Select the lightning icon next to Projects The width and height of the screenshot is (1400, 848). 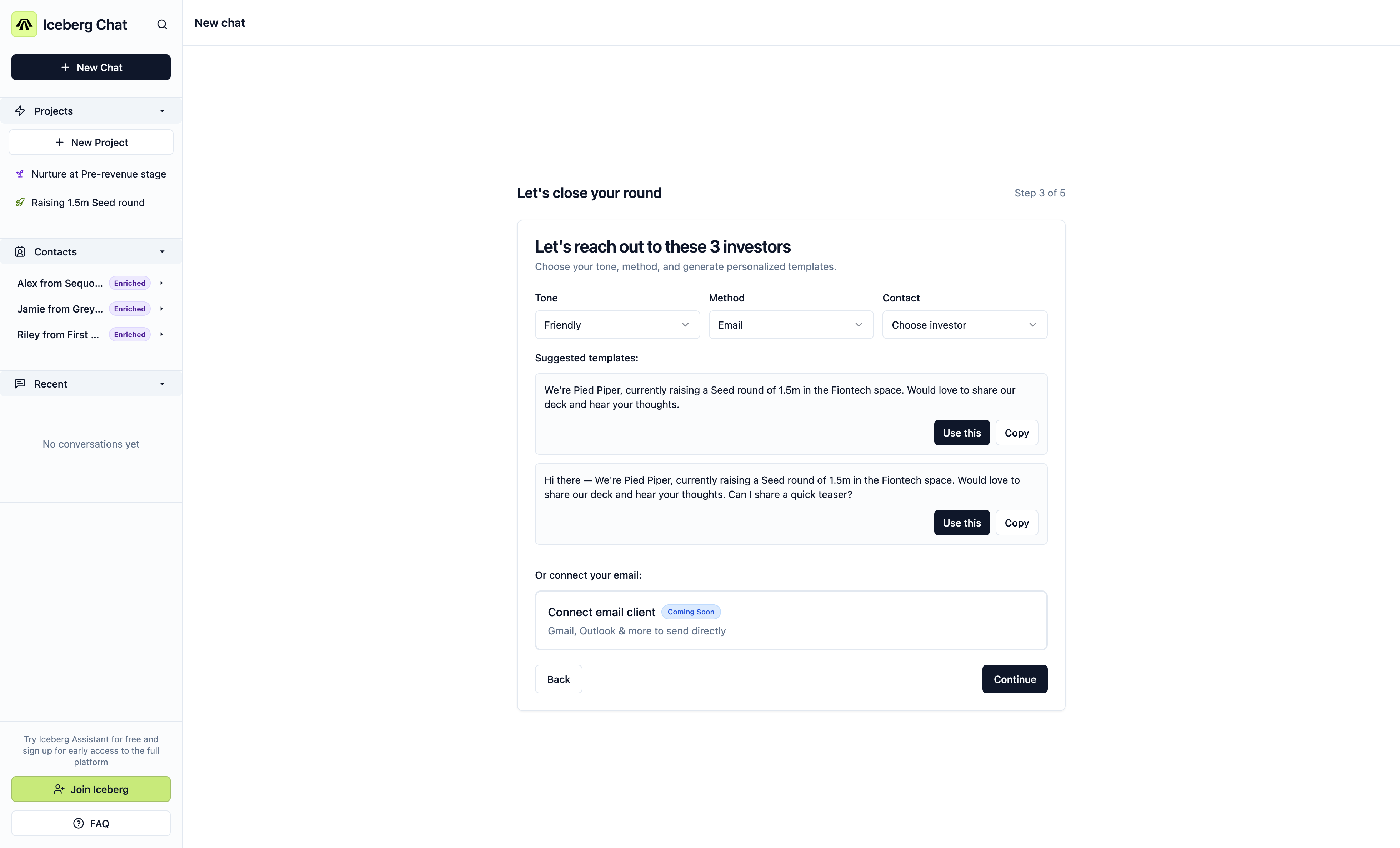[x=20, y=111]
